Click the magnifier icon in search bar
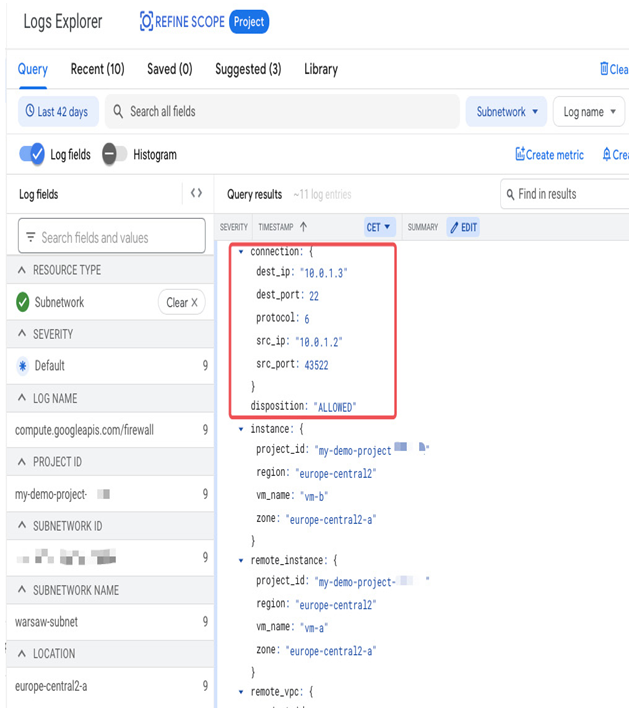 click(x=118, y=111)
